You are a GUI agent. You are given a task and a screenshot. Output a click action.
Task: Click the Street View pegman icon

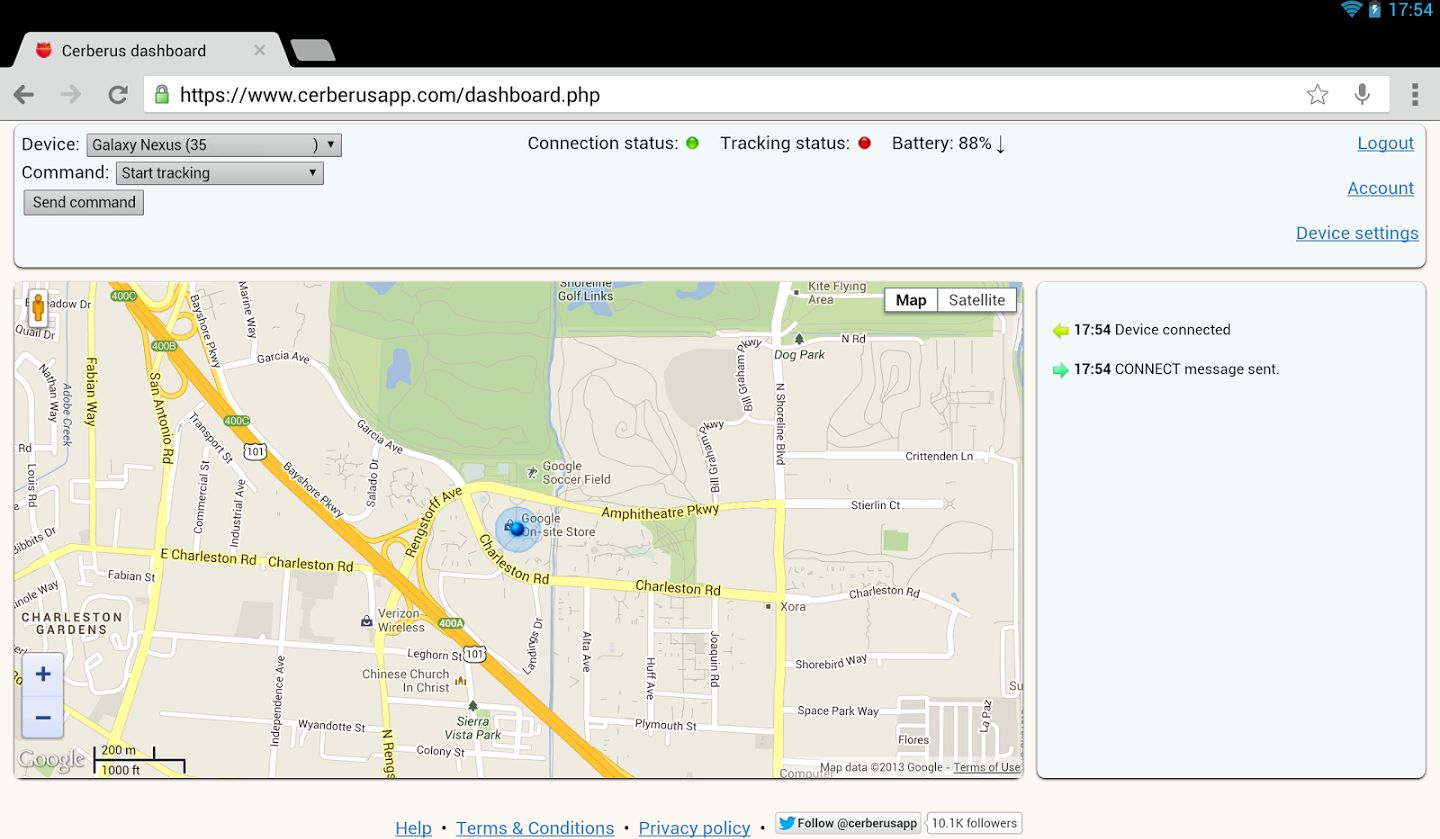[38, 307]
